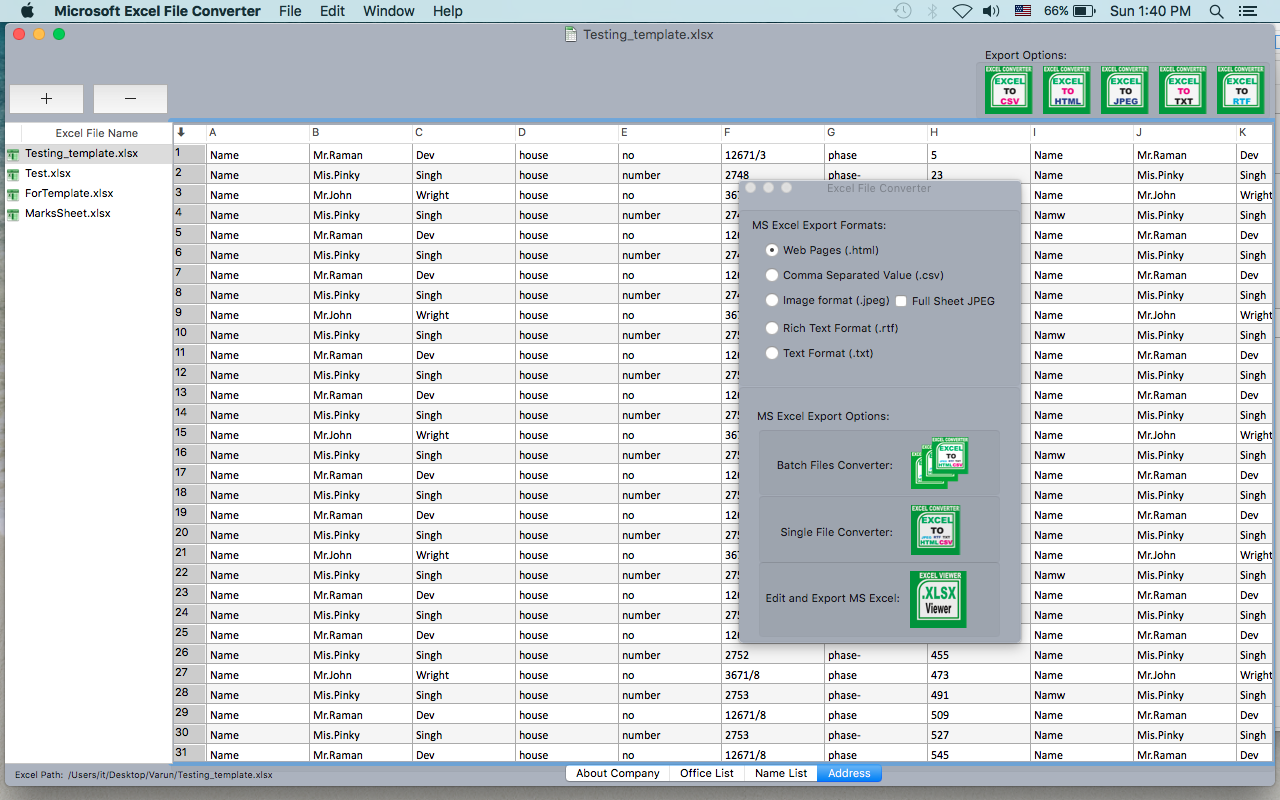This screenshot has width=1280, height=800.
Task: Click the plus button to add a file
Action: [46, 99]
